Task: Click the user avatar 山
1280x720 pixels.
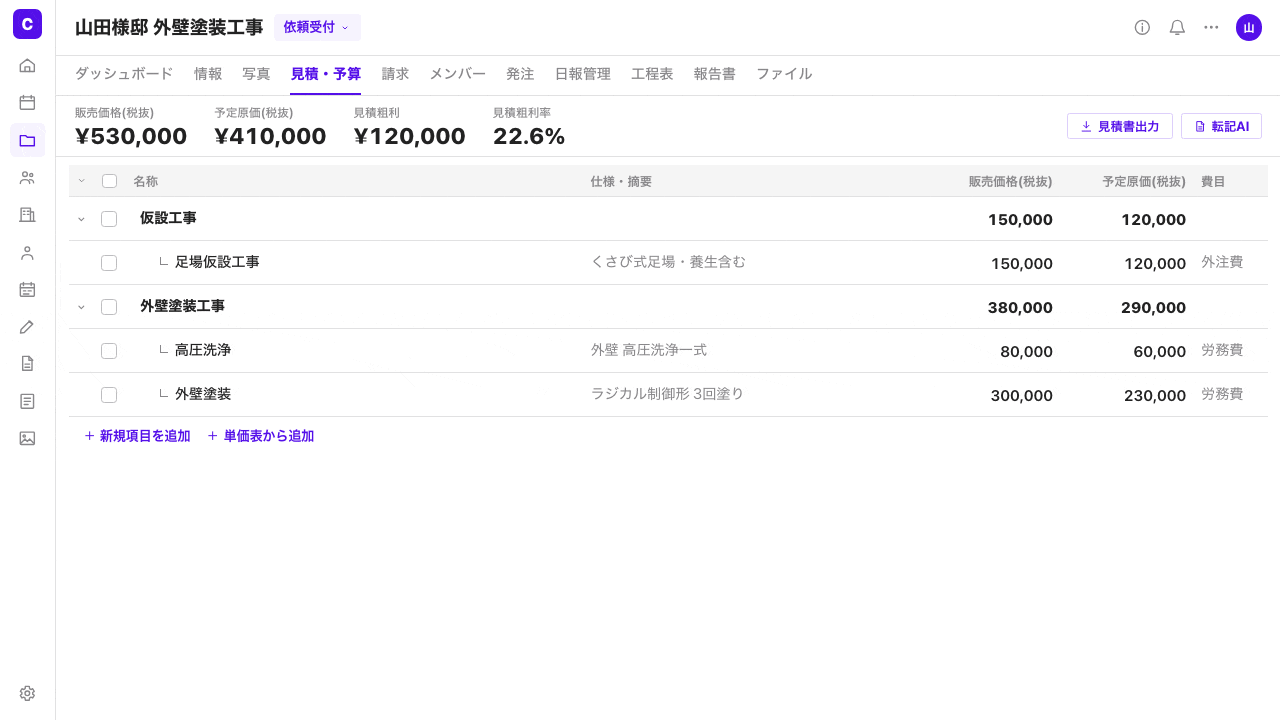Action: tap(1248, 27)
